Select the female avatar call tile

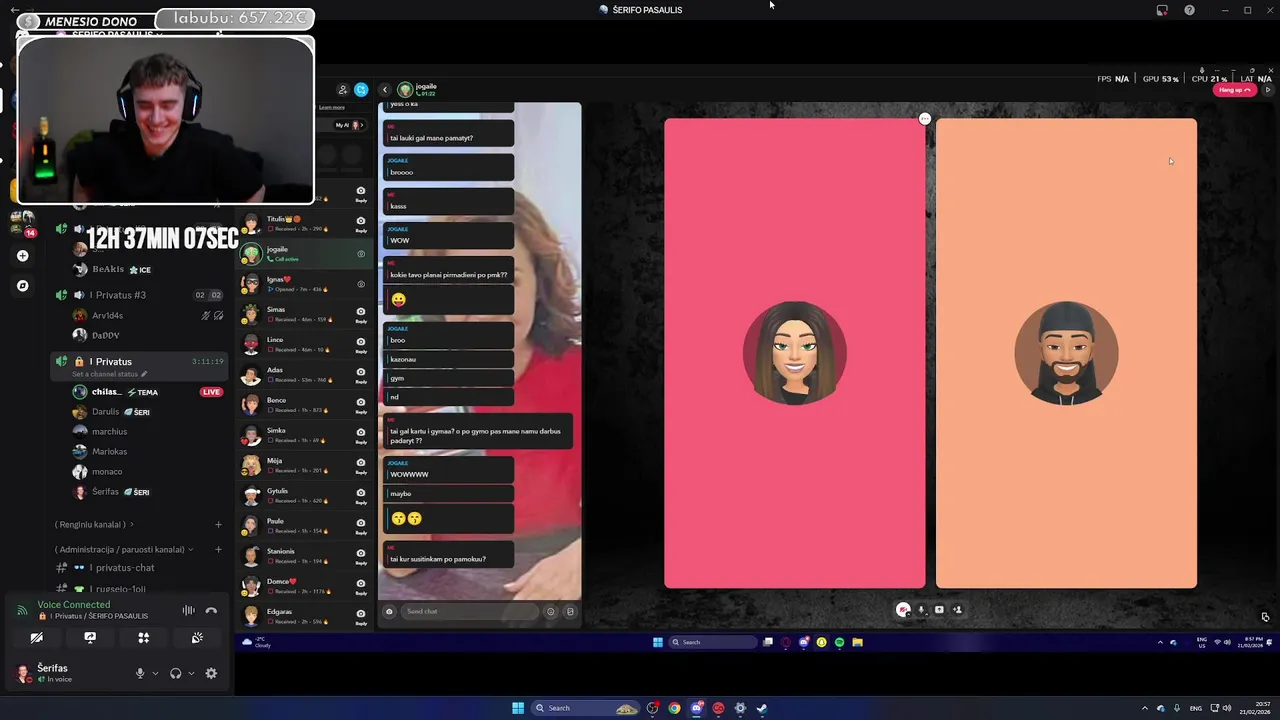pyautogui.click(x=795, y=353)
